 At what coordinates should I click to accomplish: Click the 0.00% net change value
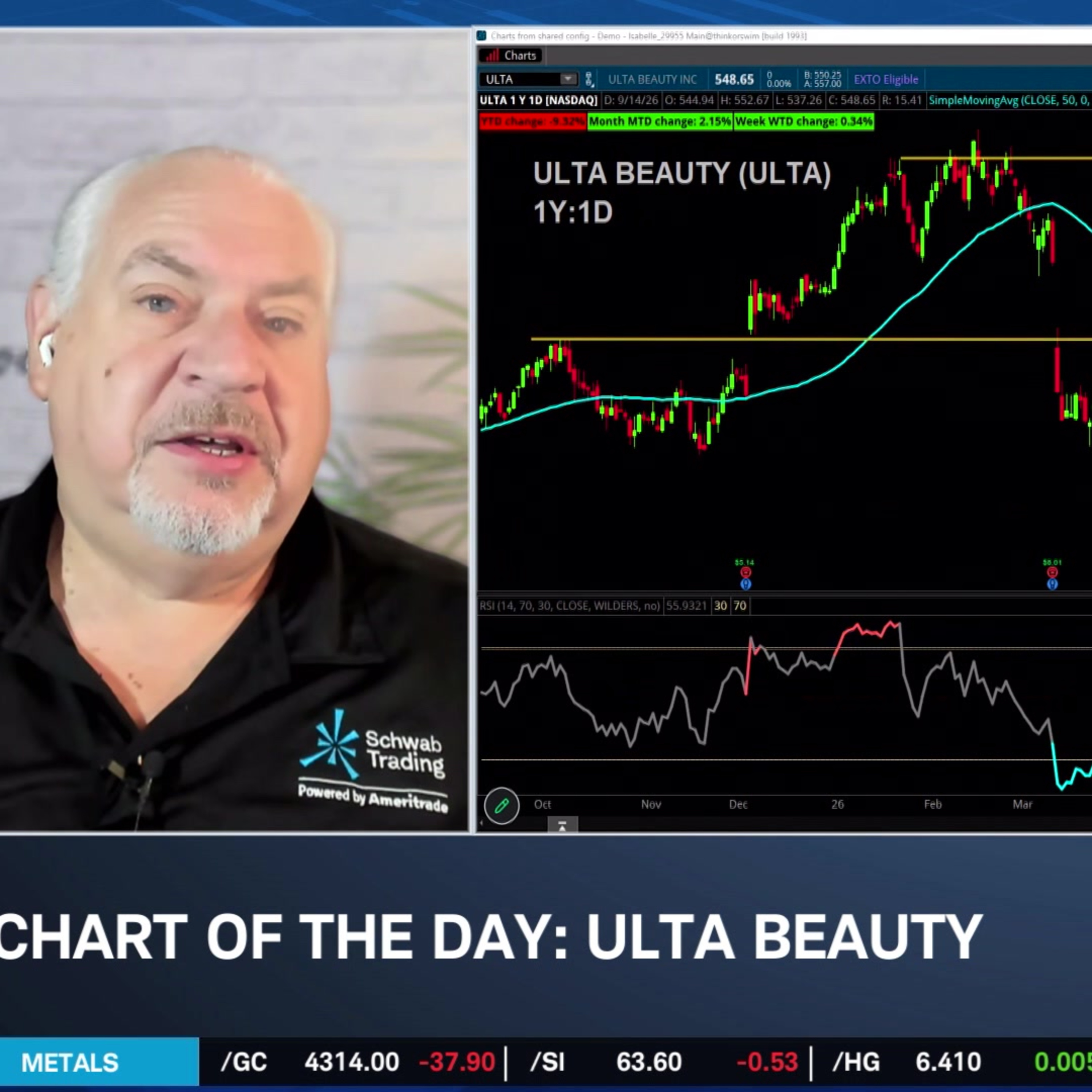click(x=778, y=84)
